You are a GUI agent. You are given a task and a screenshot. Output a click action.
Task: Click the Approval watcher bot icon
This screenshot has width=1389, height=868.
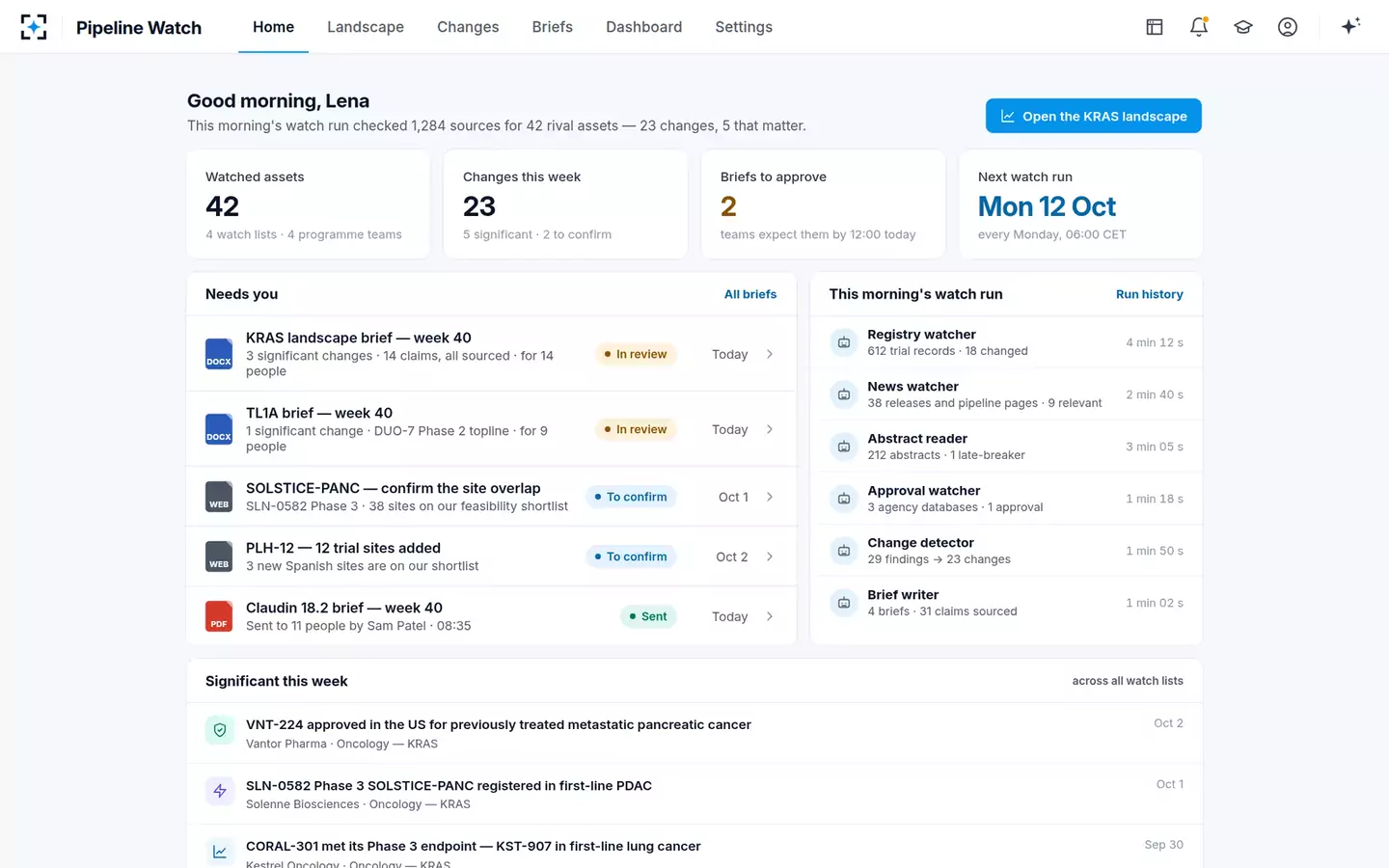coord(844,499)
